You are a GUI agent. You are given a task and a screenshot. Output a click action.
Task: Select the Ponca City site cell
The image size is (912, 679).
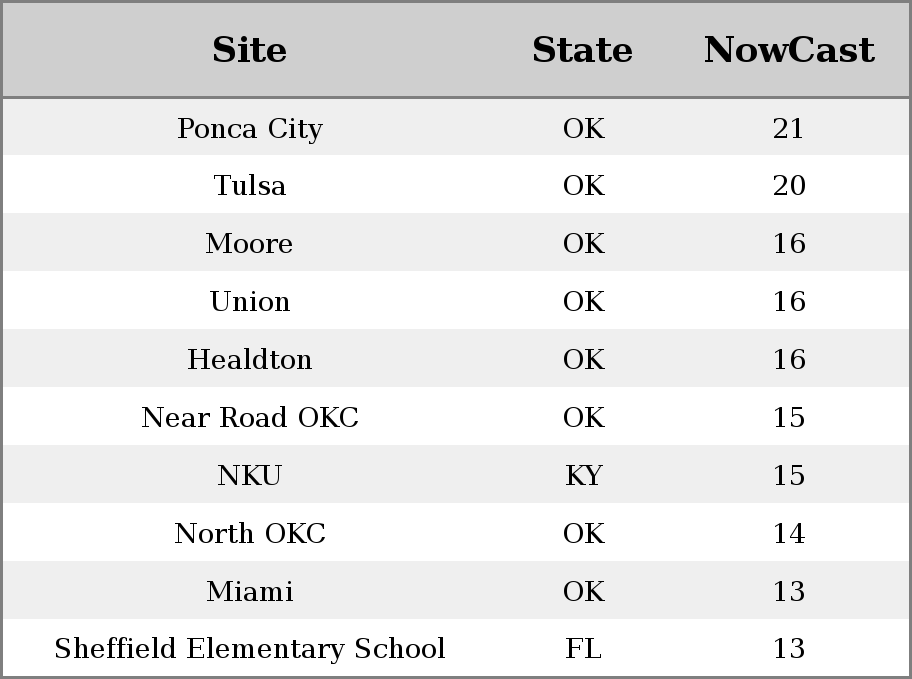[x=250, y=128]
